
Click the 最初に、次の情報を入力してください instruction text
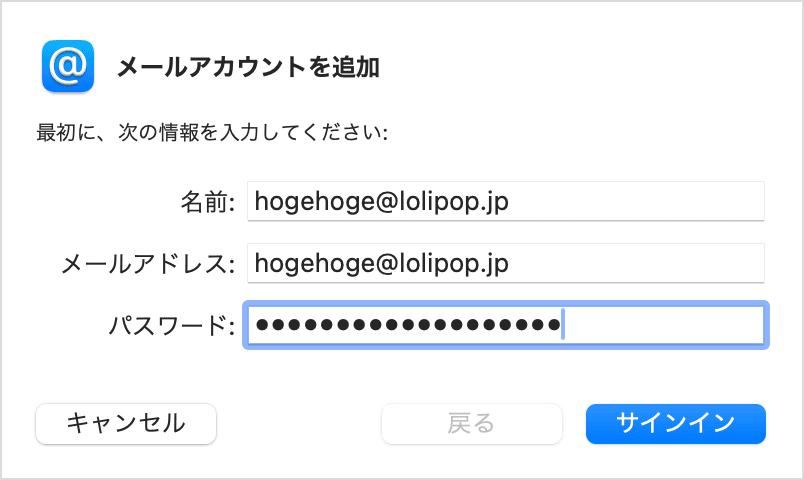pos(212,132)
